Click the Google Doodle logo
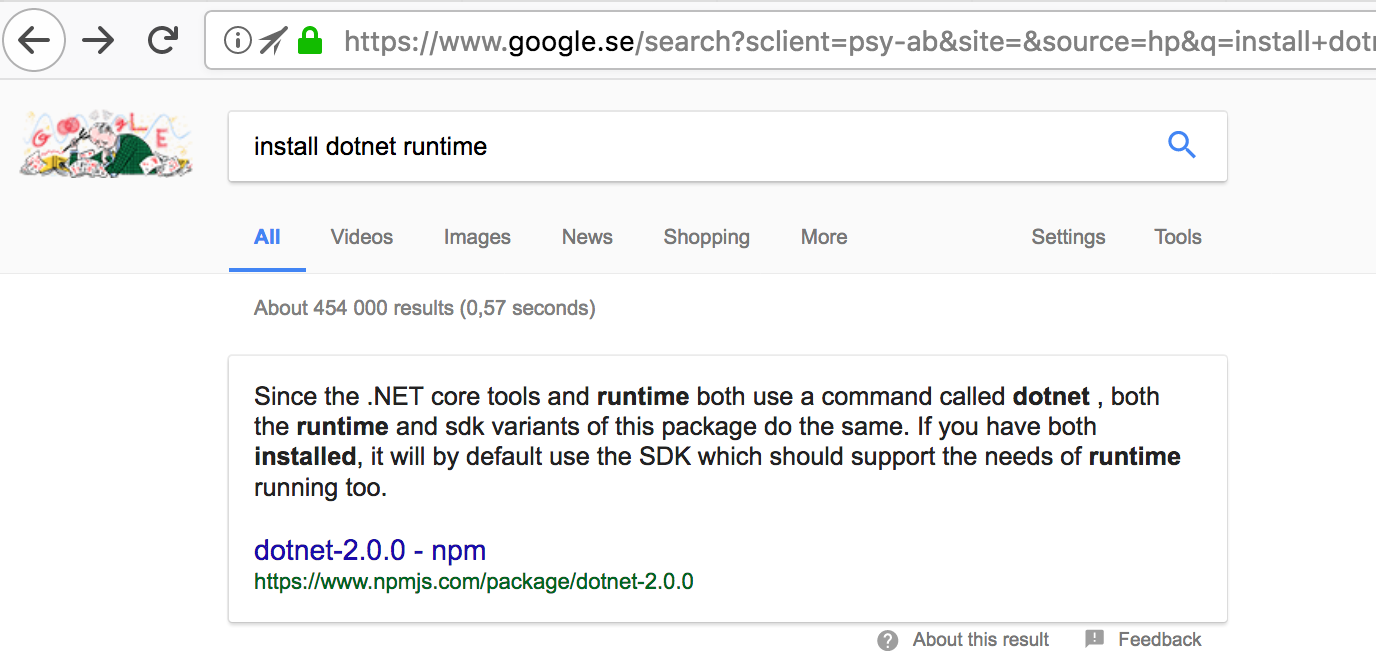The image size is (1376, 652). click(x=105, y=146)
